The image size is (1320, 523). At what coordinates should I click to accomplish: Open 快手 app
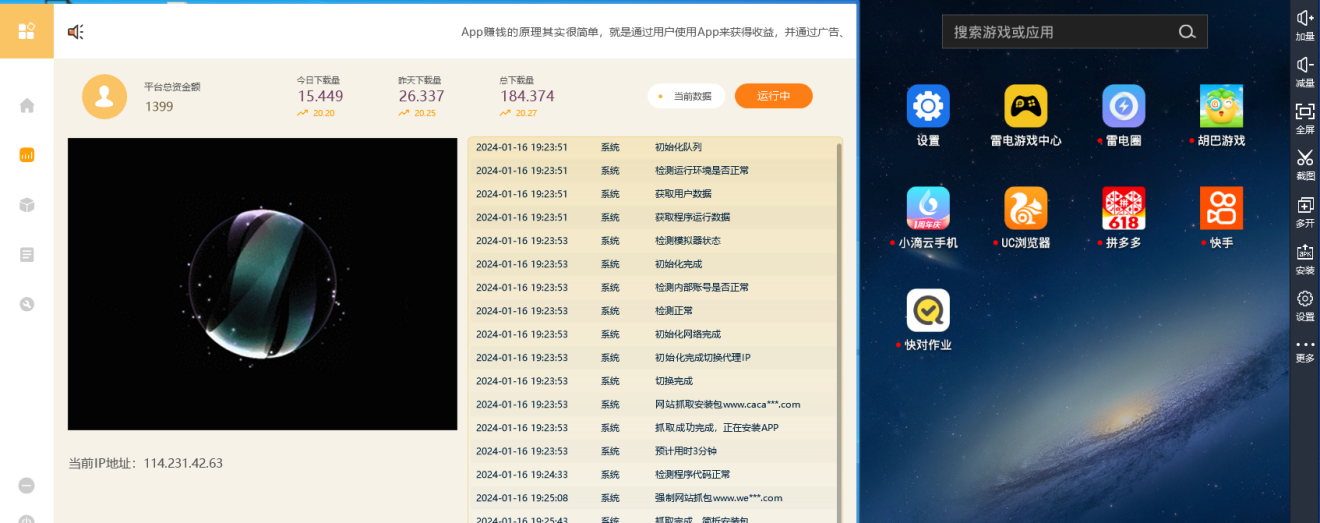(1221, 218)
